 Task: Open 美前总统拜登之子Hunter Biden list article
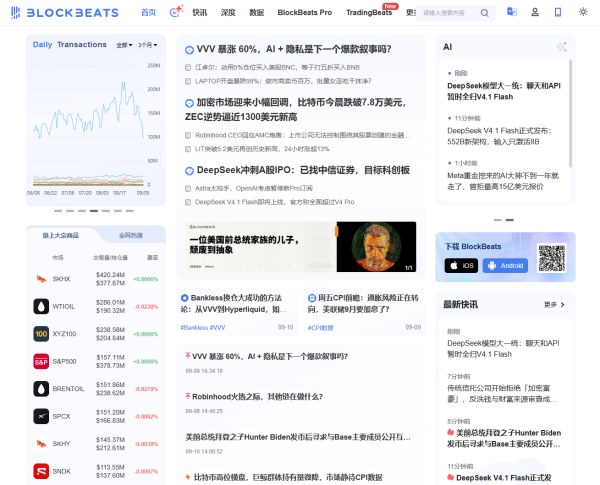tap(298, 437)
